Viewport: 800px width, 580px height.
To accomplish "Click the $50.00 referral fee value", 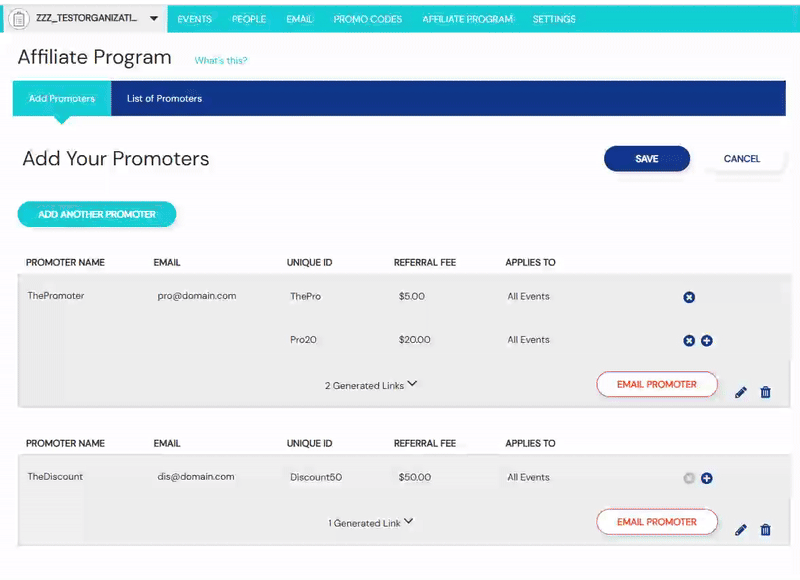I will click(415, 477).
